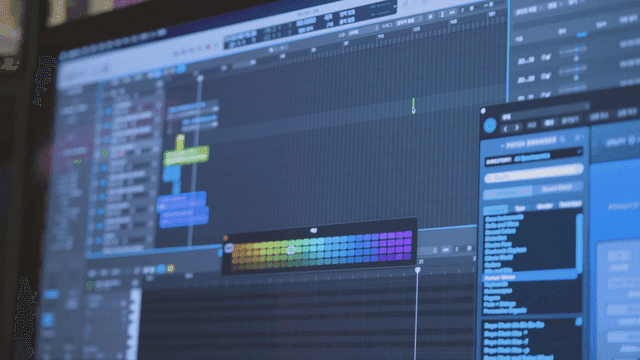The height and width of the screenshot is (360, 640).
Task: Select the Ethnic World category
Action: pos(499,258)
